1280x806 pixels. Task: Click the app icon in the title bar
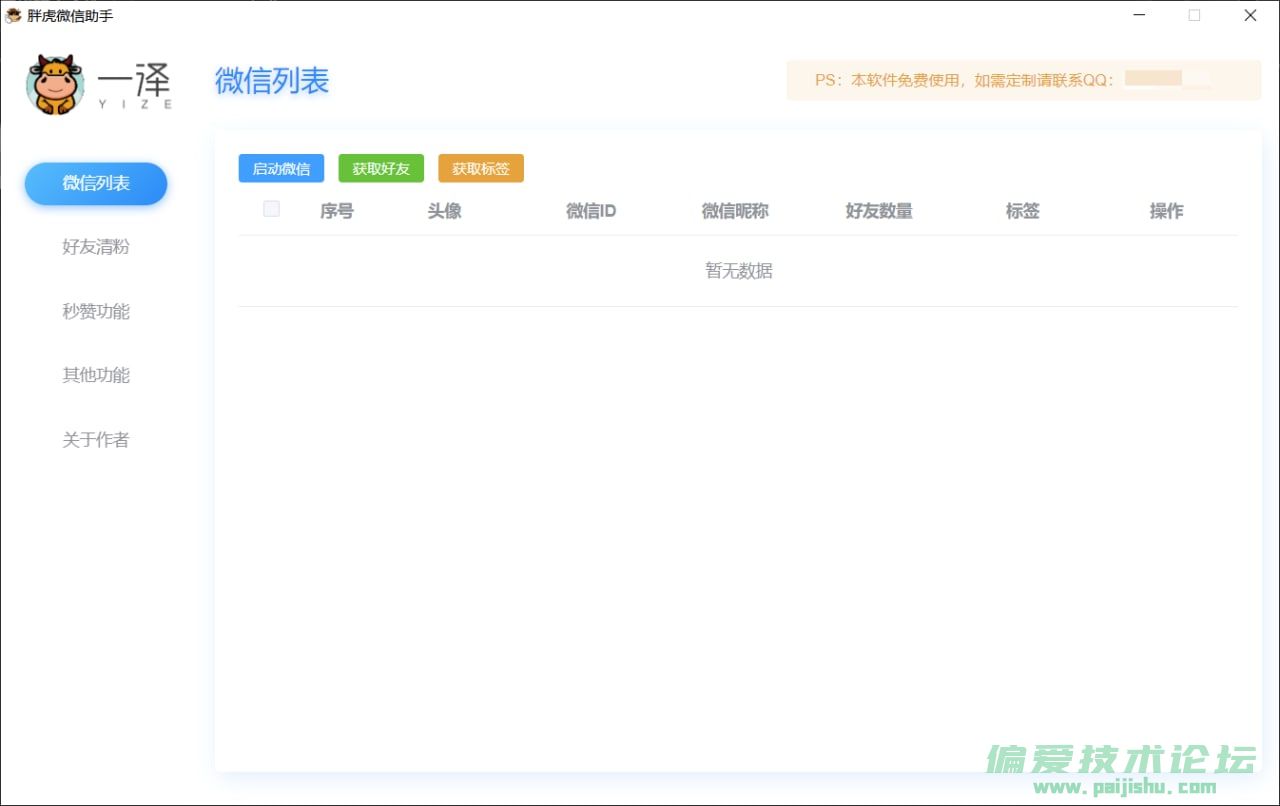tap(14, 15)
